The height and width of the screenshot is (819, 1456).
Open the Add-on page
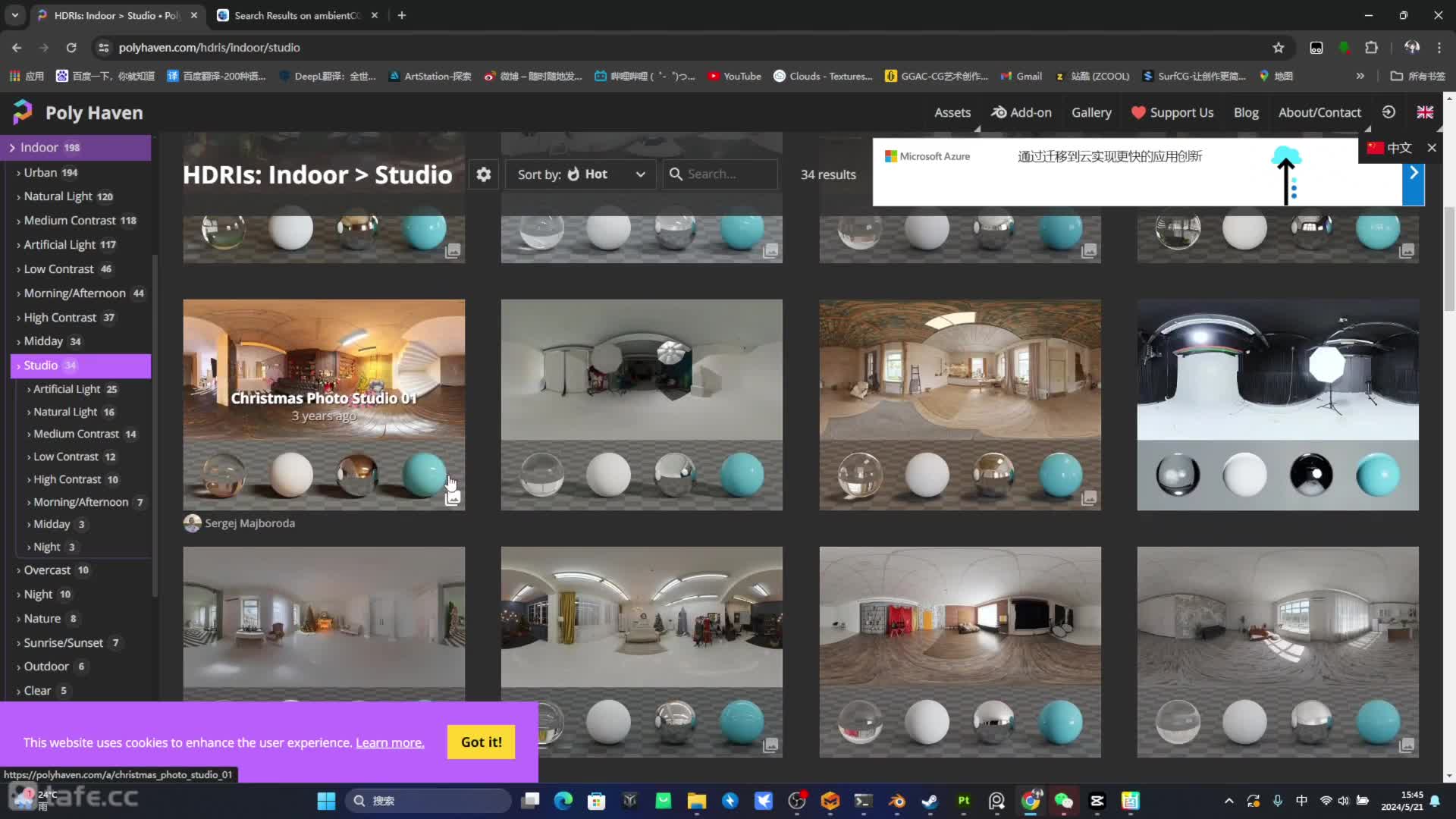[1021, 112]
